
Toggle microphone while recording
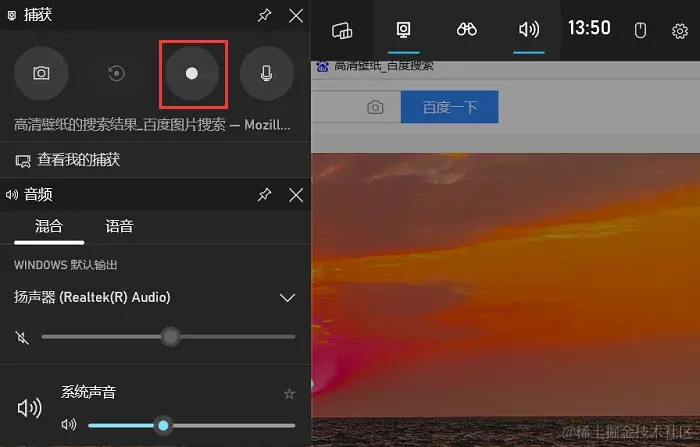(267, 73)
